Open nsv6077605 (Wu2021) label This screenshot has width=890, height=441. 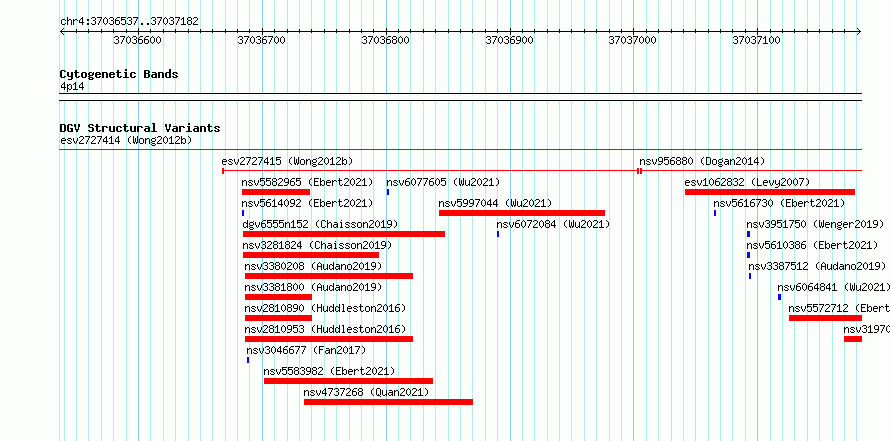point(443,182)
